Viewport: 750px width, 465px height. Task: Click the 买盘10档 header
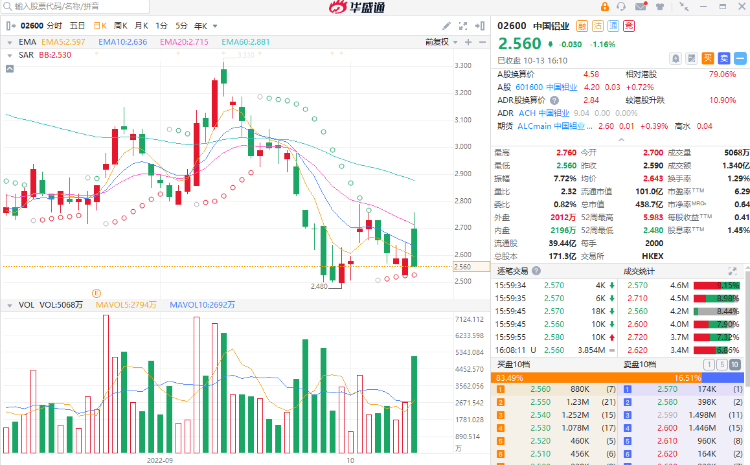(513, 365)
